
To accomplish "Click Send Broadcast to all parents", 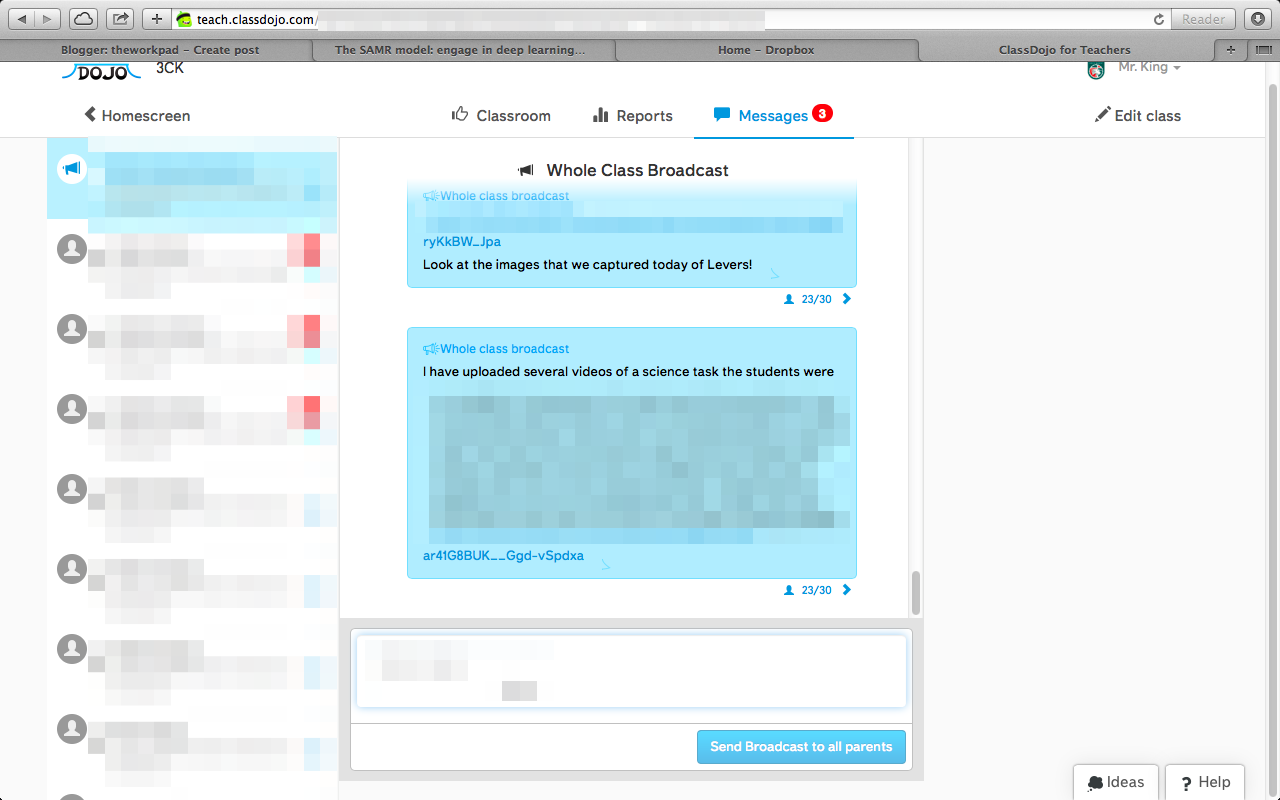I will pyautogui.click(x=801, y=747).
